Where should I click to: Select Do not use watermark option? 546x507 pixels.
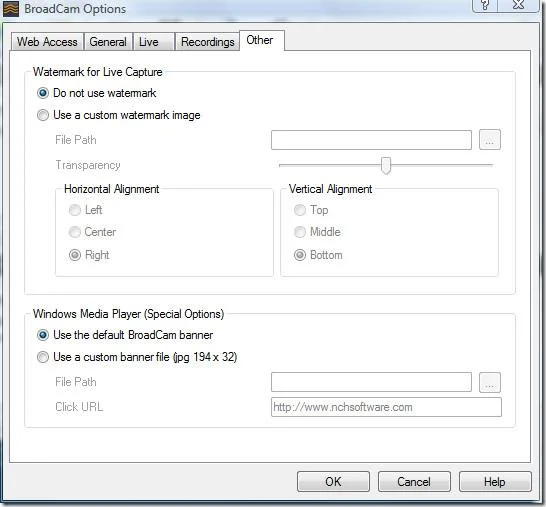click(x=96, y=93)
